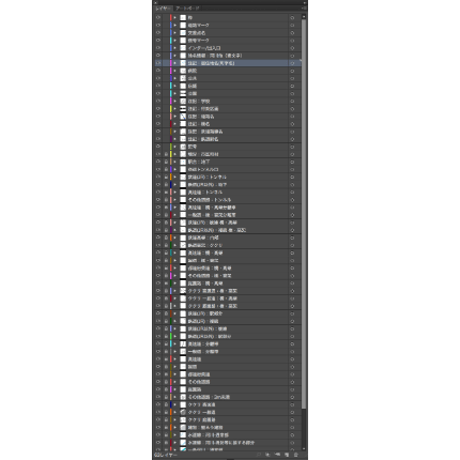The height and width of the screenshot is (460, 460).
Task: Click target circle of 水涯線：河川通常部 layer
Action: click(x=292, y=435)
